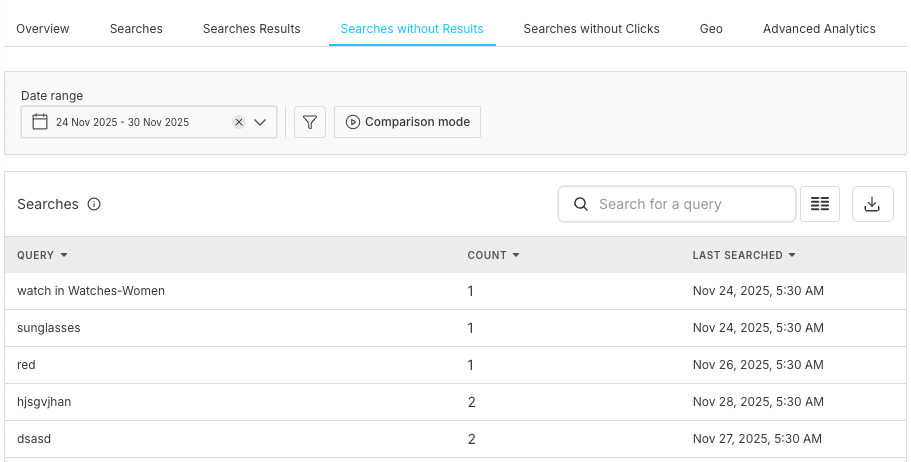This screenshot has width=911, height=462.
Task: Expand the date range dropdown chevron
Action: coord(260,122)
